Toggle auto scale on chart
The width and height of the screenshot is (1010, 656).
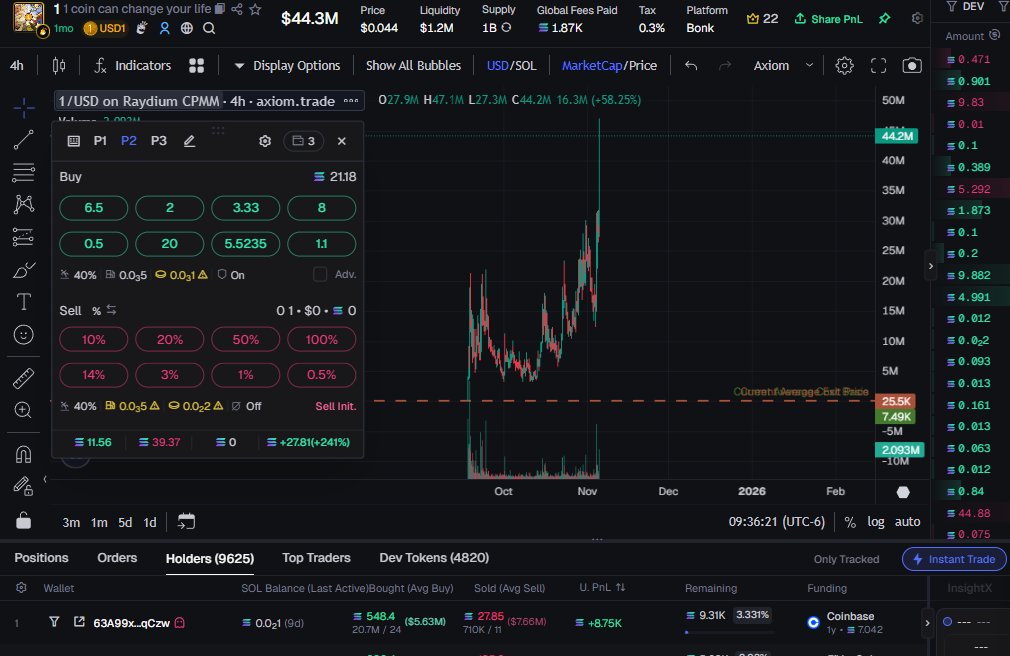click(908, 522)
